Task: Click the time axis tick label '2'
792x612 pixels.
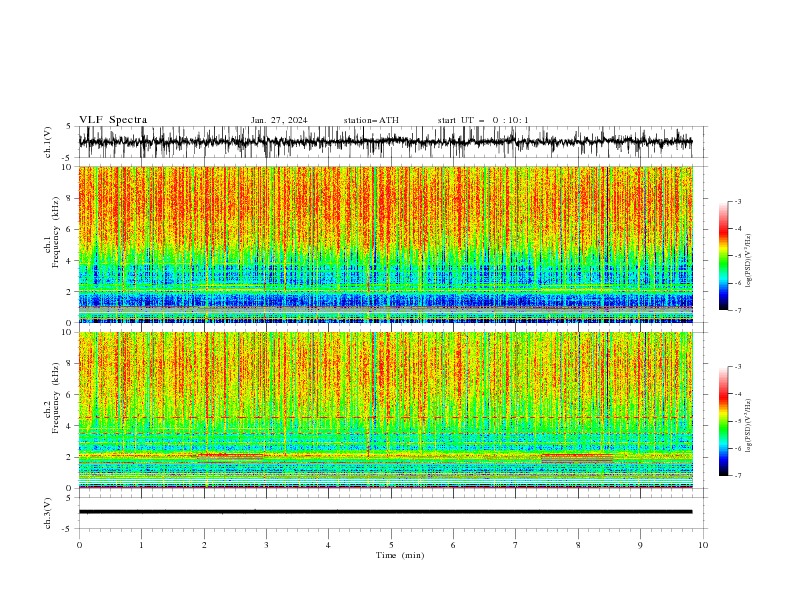Action: tap(204, 545)
